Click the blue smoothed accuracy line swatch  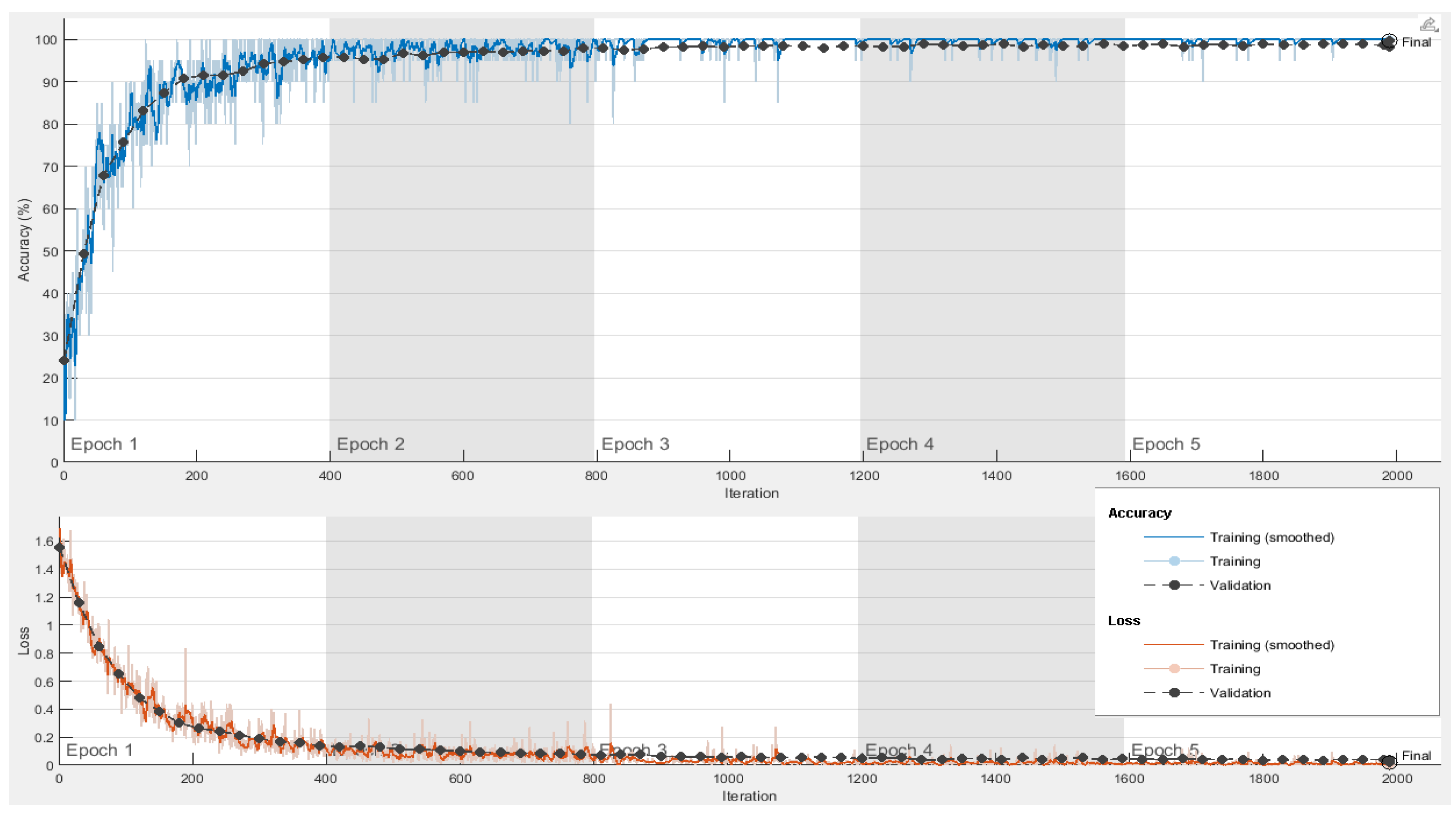[1173, 537]
